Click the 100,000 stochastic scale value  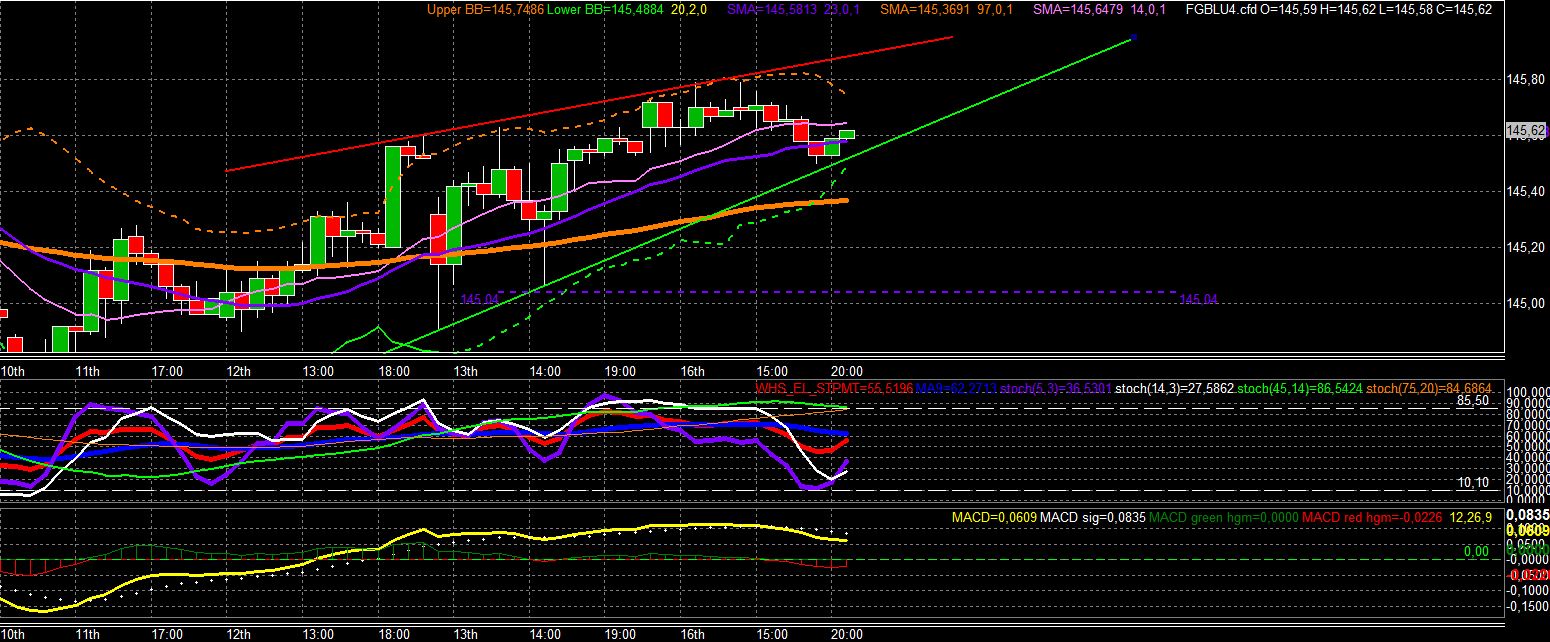click(1527, 392)
